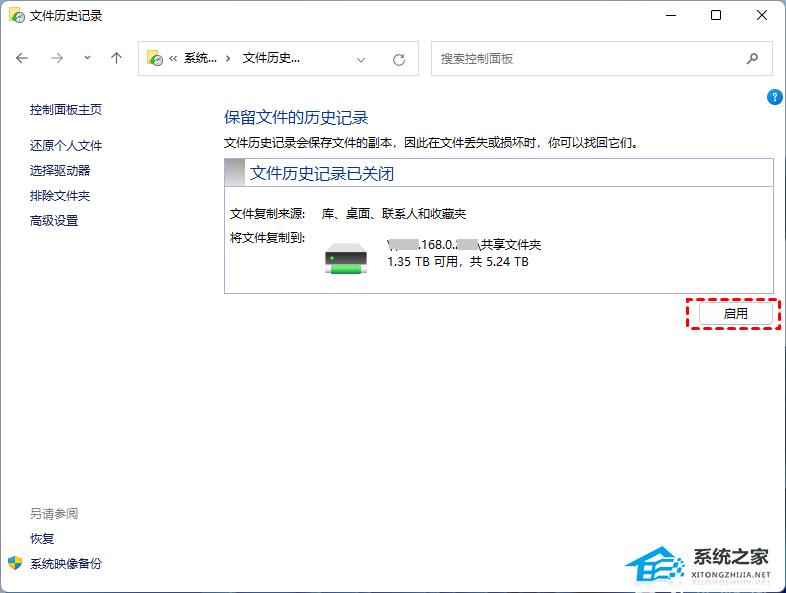The height and width of the screenshot is (593, 786).
Task: Click the 保留文件的历史记录 heading
Action: (296, 118)
